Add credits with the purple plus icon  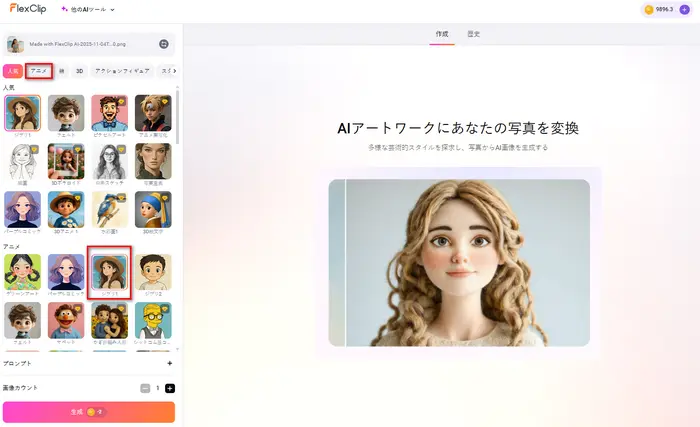tap(684, 9)
